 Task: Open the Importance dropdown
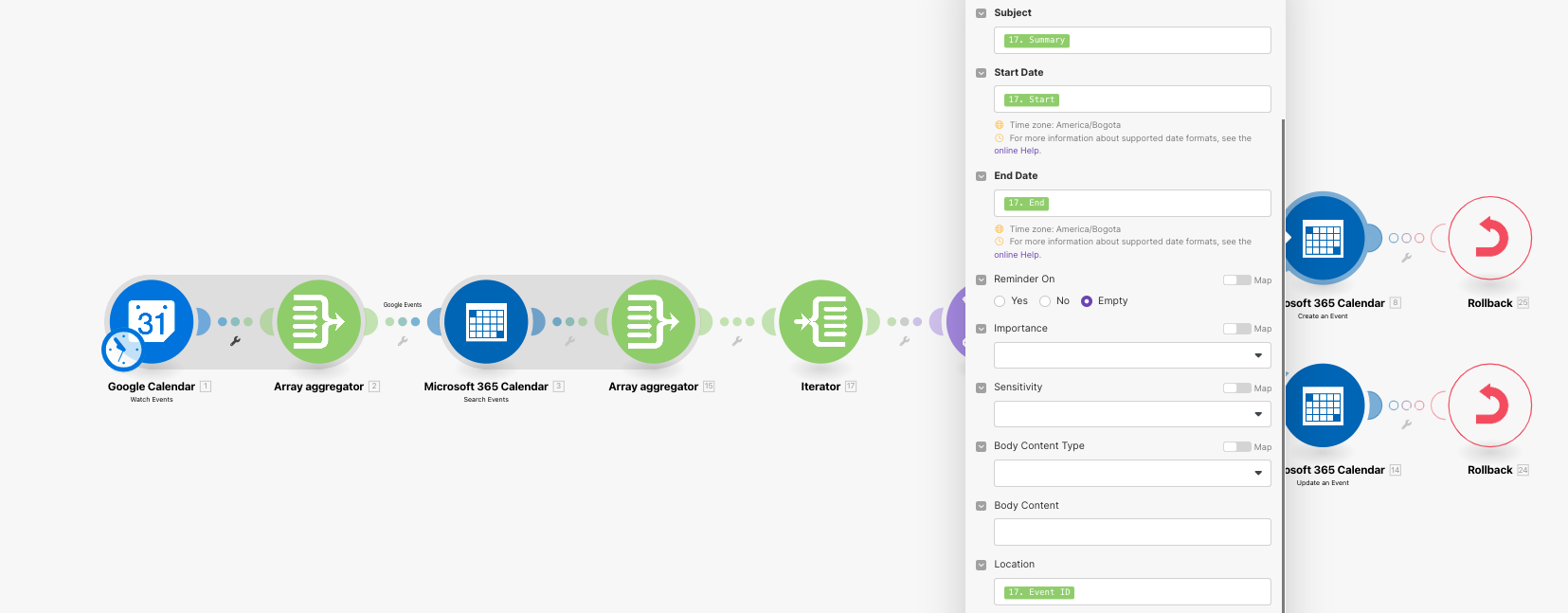tap(1132, 355)
